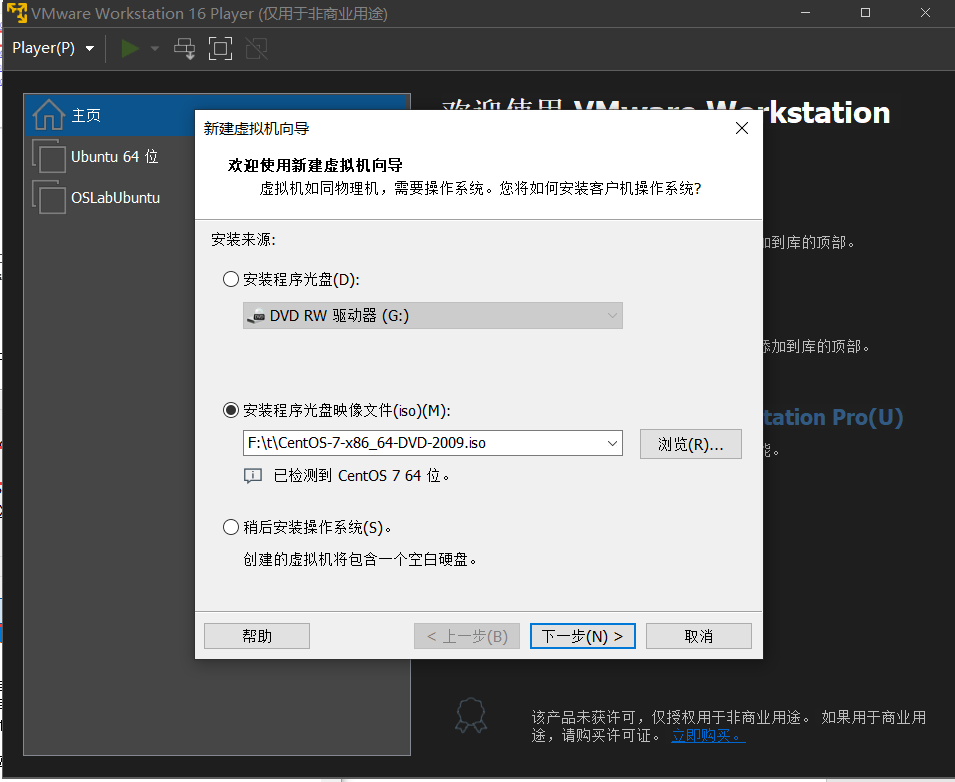Click the ribbon icon near the license notice

tap(471, 716)
